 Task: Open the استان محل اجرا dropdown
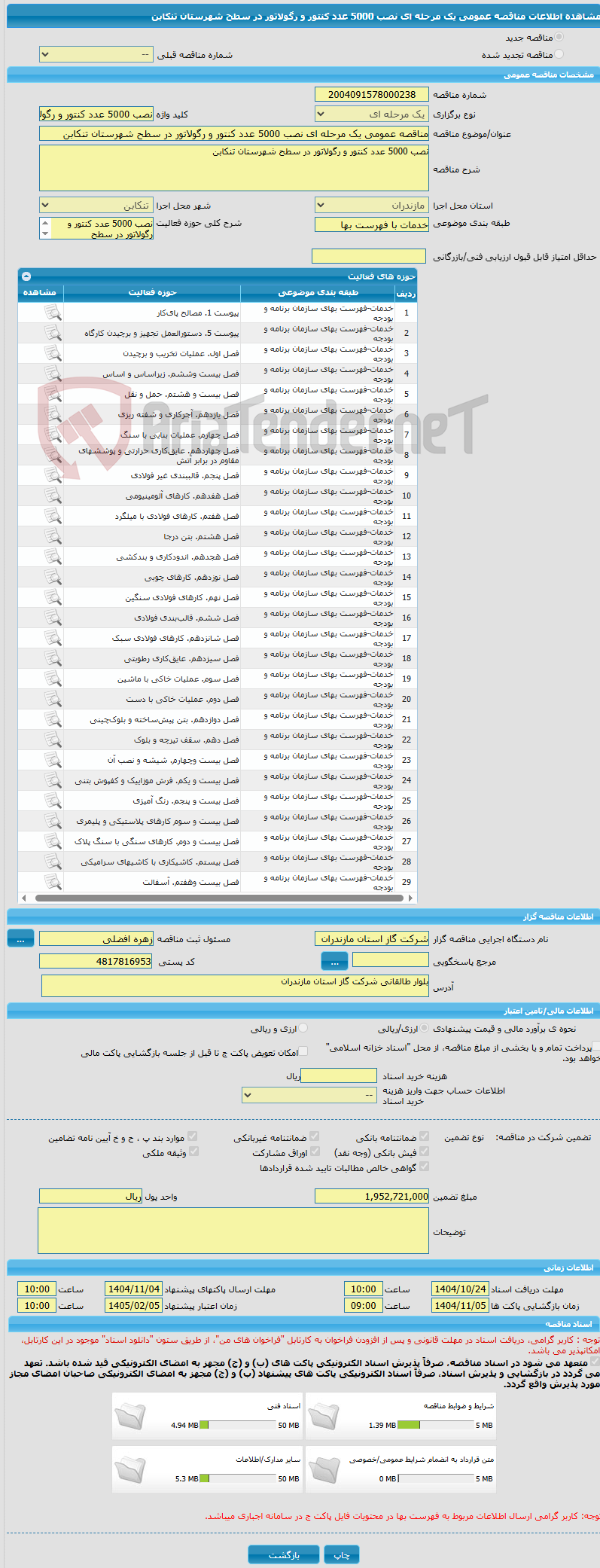point(372,206)
